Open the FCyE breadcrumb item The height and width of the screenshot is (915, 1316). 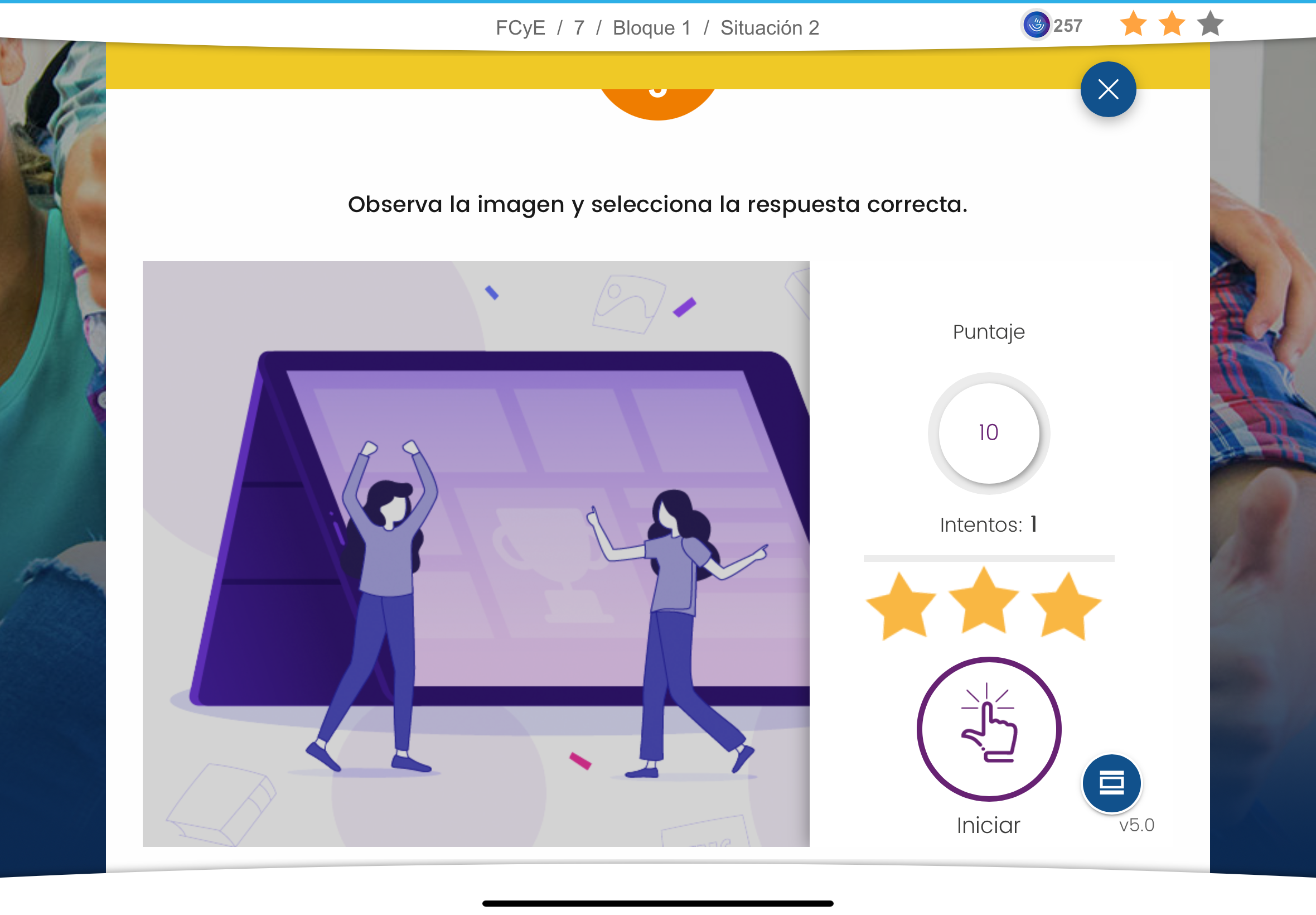520,27
